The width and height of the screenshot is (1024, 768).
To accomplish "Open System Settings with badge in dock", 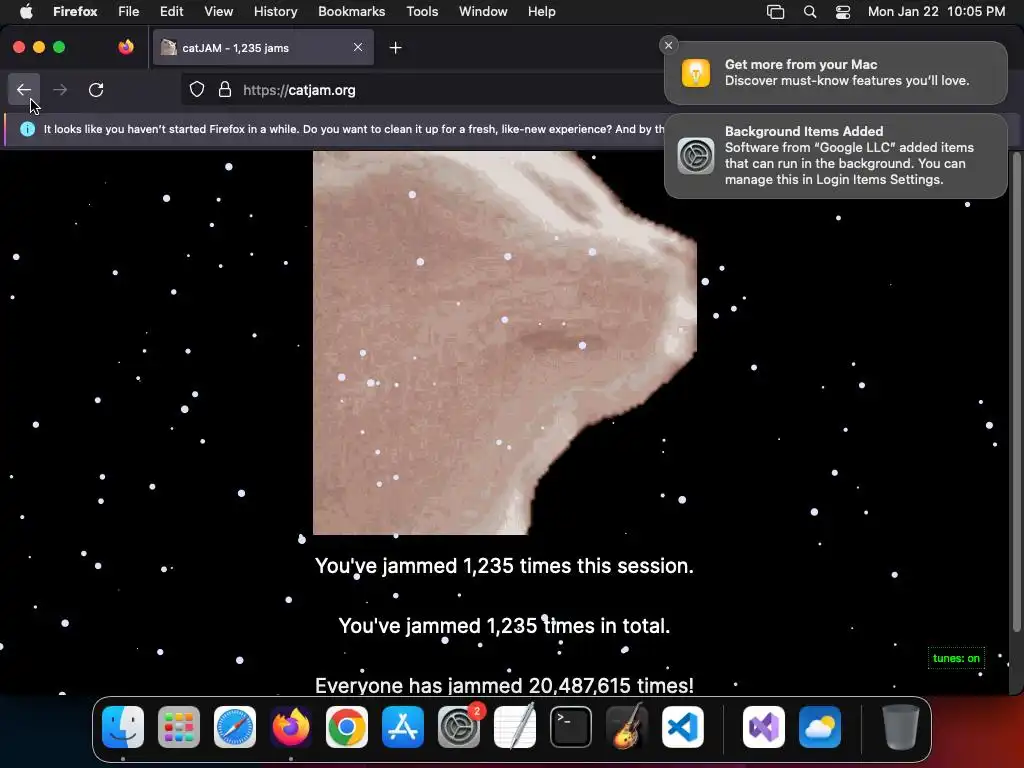I will point(459,727).
